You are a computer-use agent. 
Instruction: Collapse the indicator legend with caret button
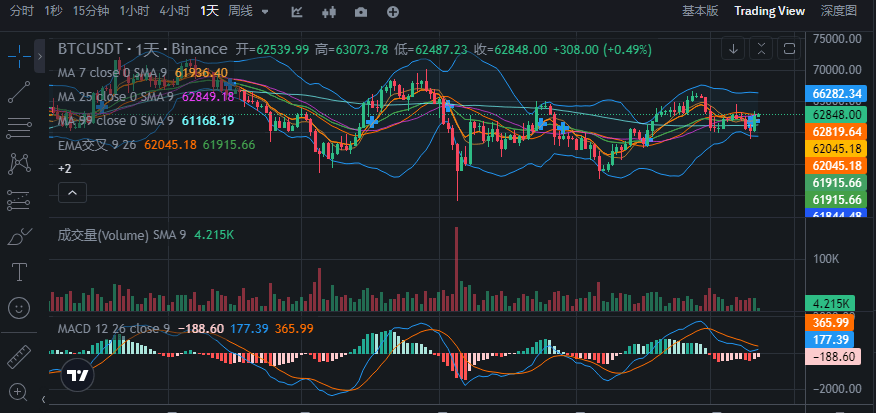pos(72,193)
